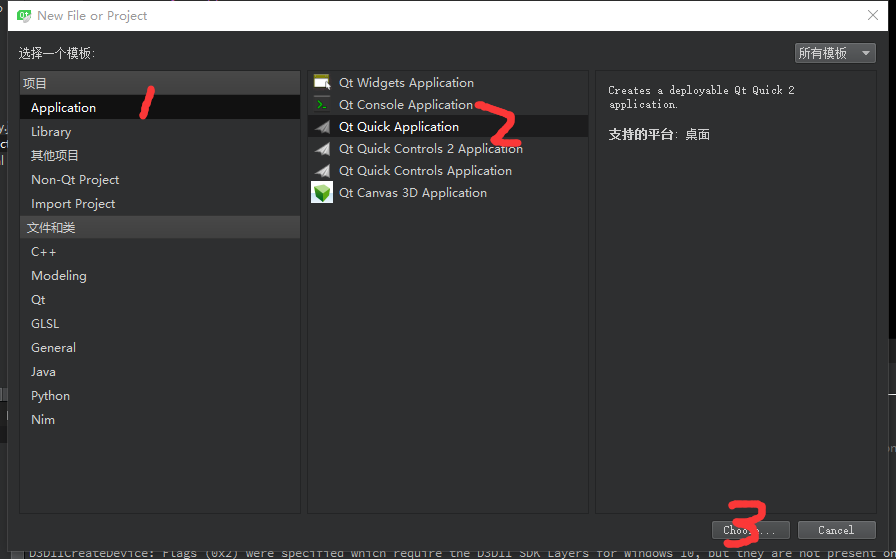
Task: Click the Qt Quick Controls Application icon
Action: (x=323, y=171)
